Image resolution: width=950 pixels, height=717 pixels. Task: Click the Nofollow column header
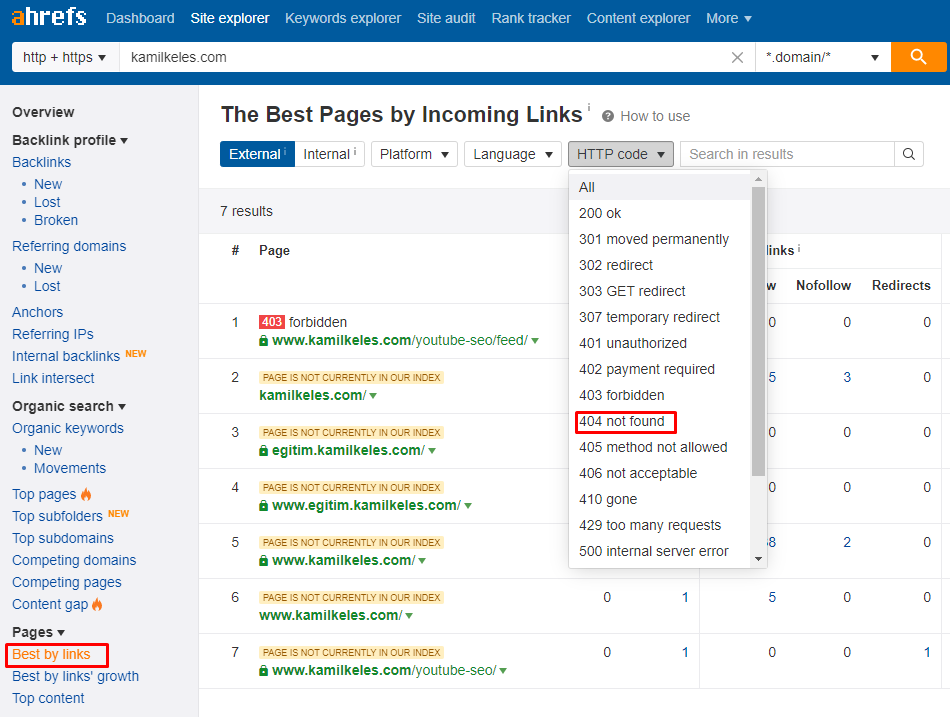pyautogui.click(x=823, y=285)
